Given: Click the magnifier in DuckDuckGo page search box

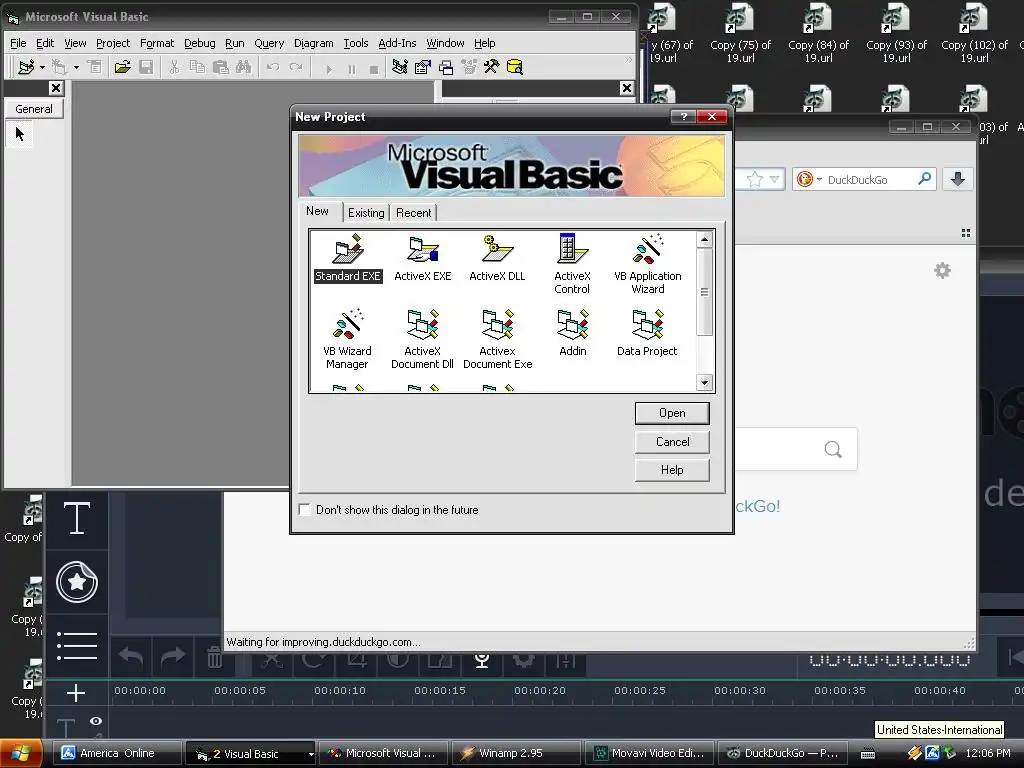Looking at the screenshot, I should click(833, 449).
